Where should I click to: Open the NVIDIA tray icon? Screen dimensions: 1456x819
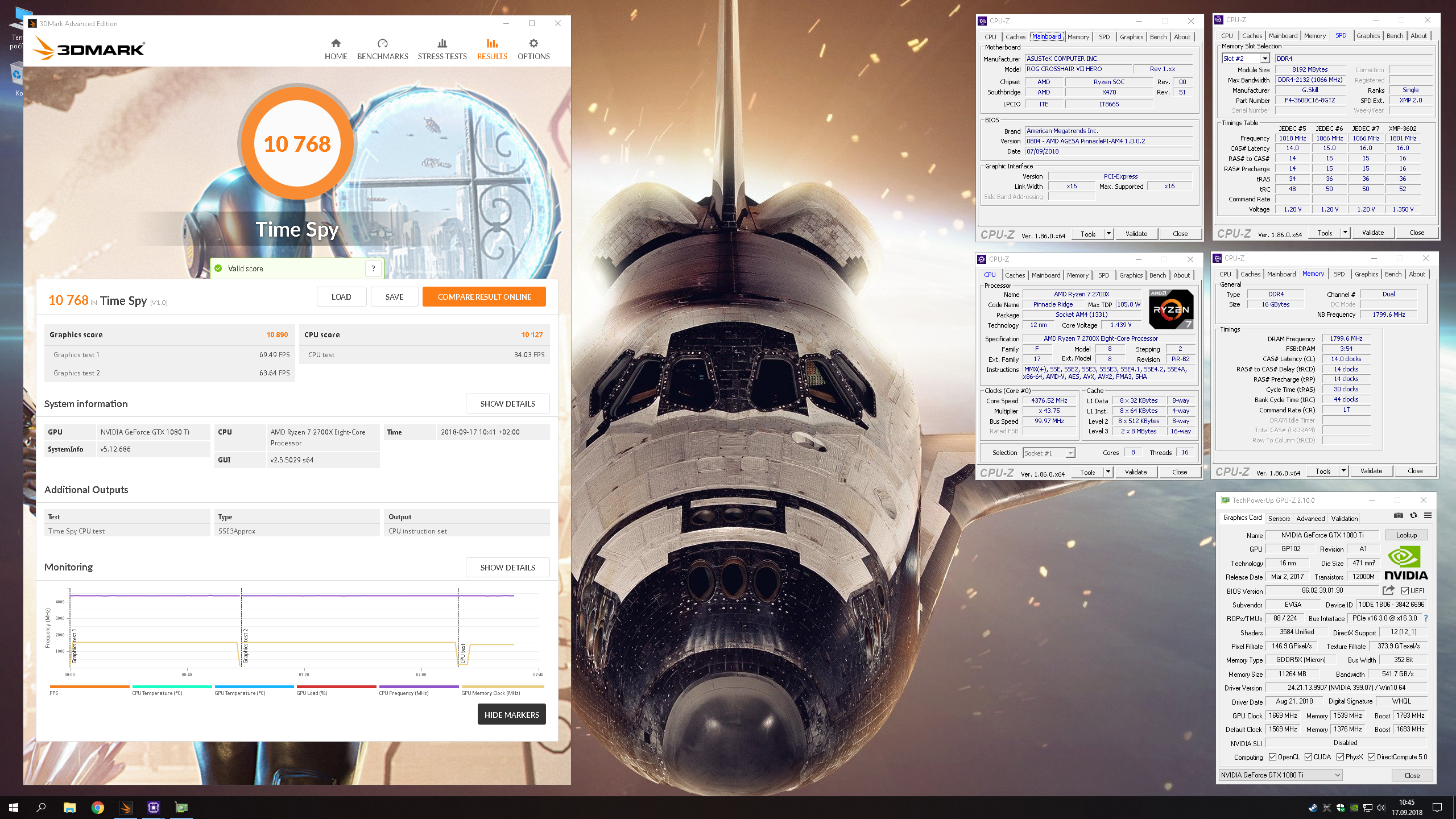[1354, 808]
